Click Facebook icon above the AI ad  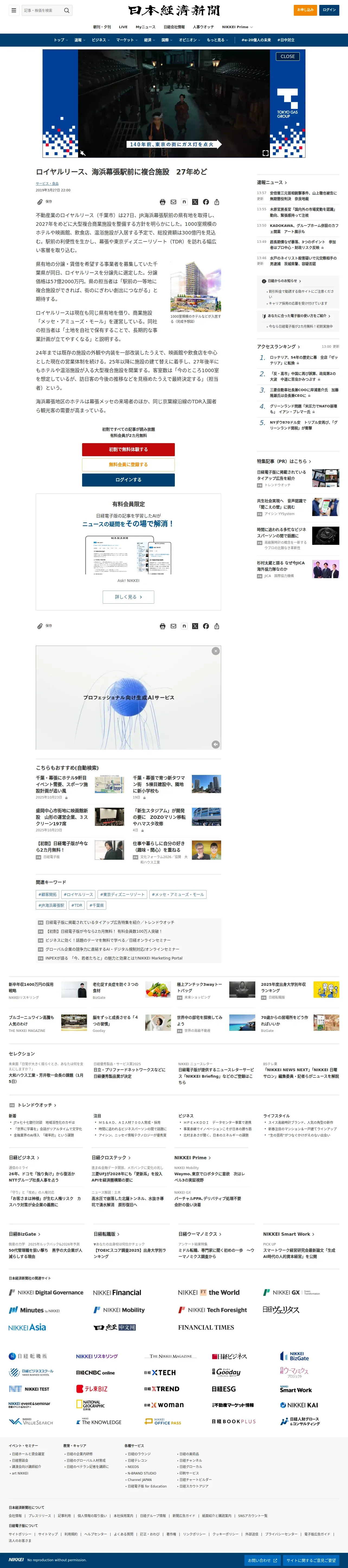pos(206,626)
